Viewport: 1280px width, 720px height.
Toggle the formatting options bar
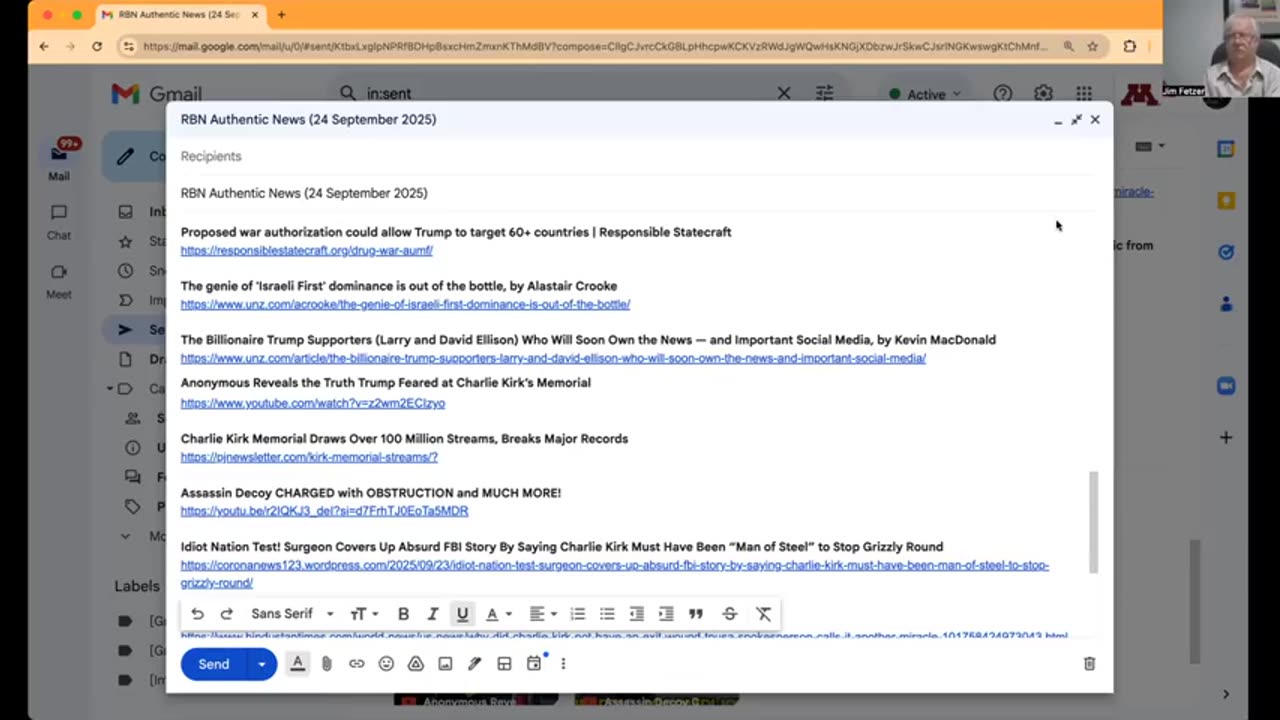click(297, 664)
